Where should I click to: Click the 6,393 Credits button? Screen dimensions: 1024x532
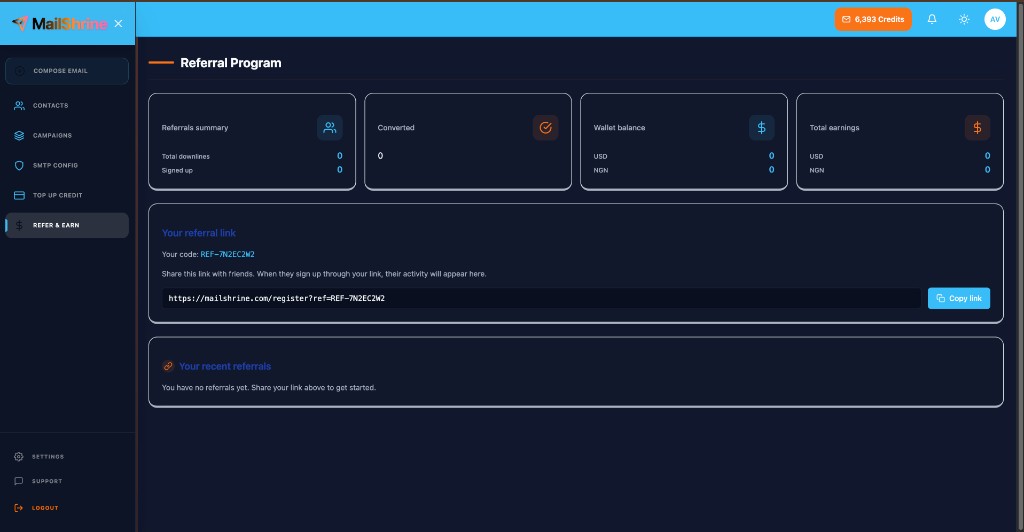click(x=872, y=19)
